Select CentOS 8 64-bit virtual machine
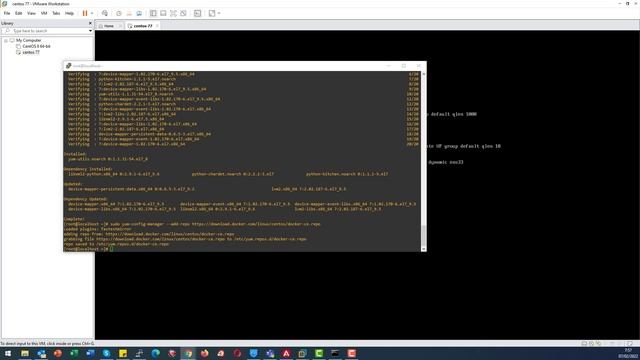 (x=36, y=46)
